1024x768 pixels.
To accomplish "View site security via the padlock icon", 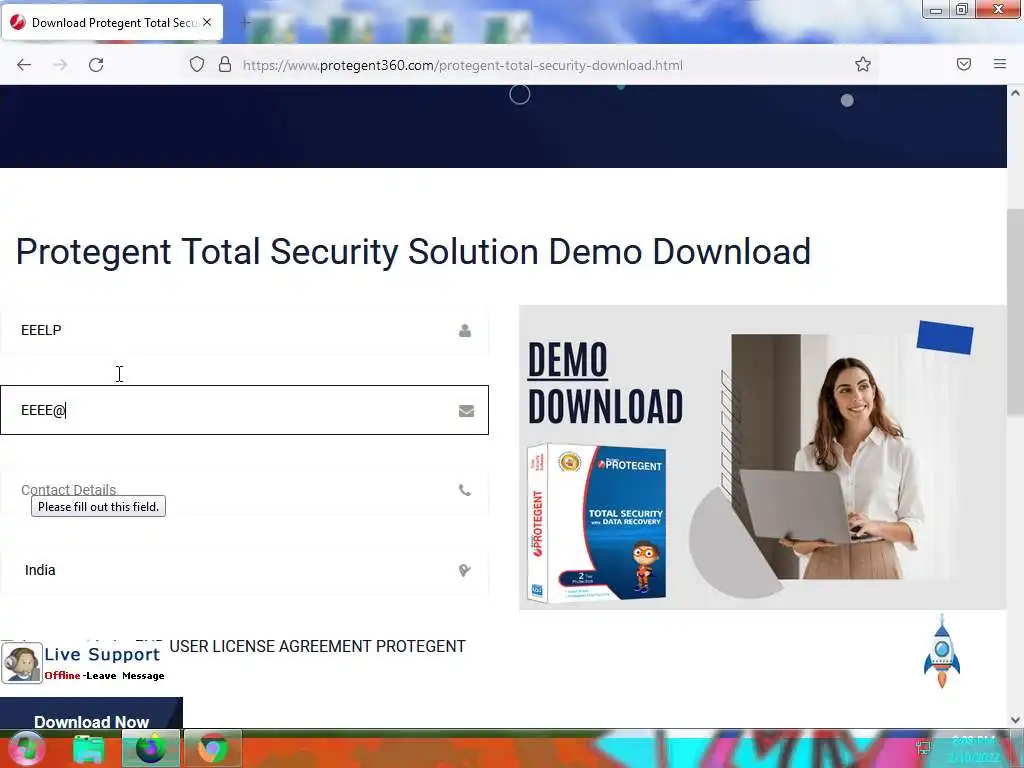I will pyautogui.click(x=225, y=65).
